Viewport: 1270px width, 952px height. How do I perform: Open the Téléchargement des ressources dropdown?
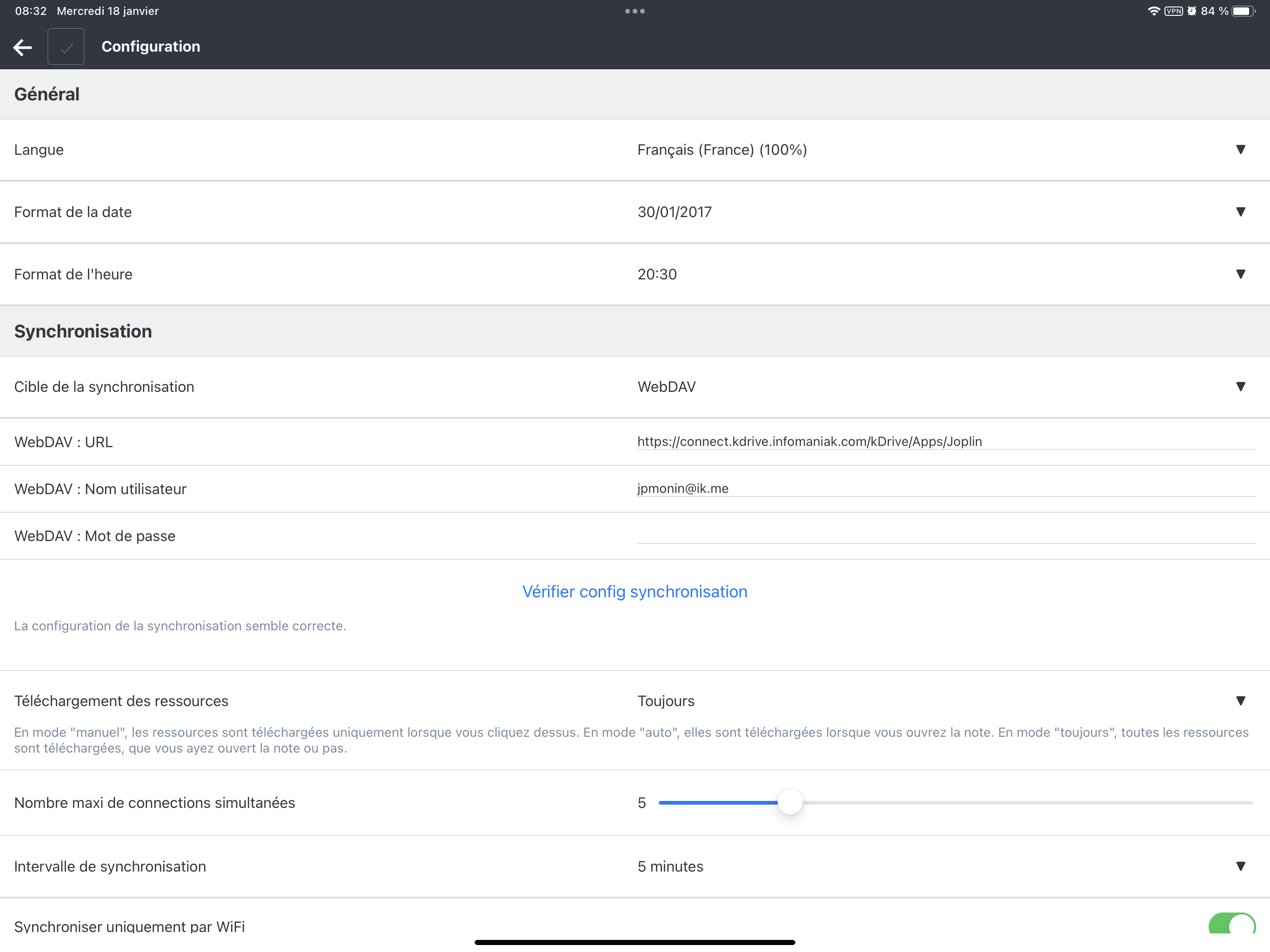tap(1240, 701)
